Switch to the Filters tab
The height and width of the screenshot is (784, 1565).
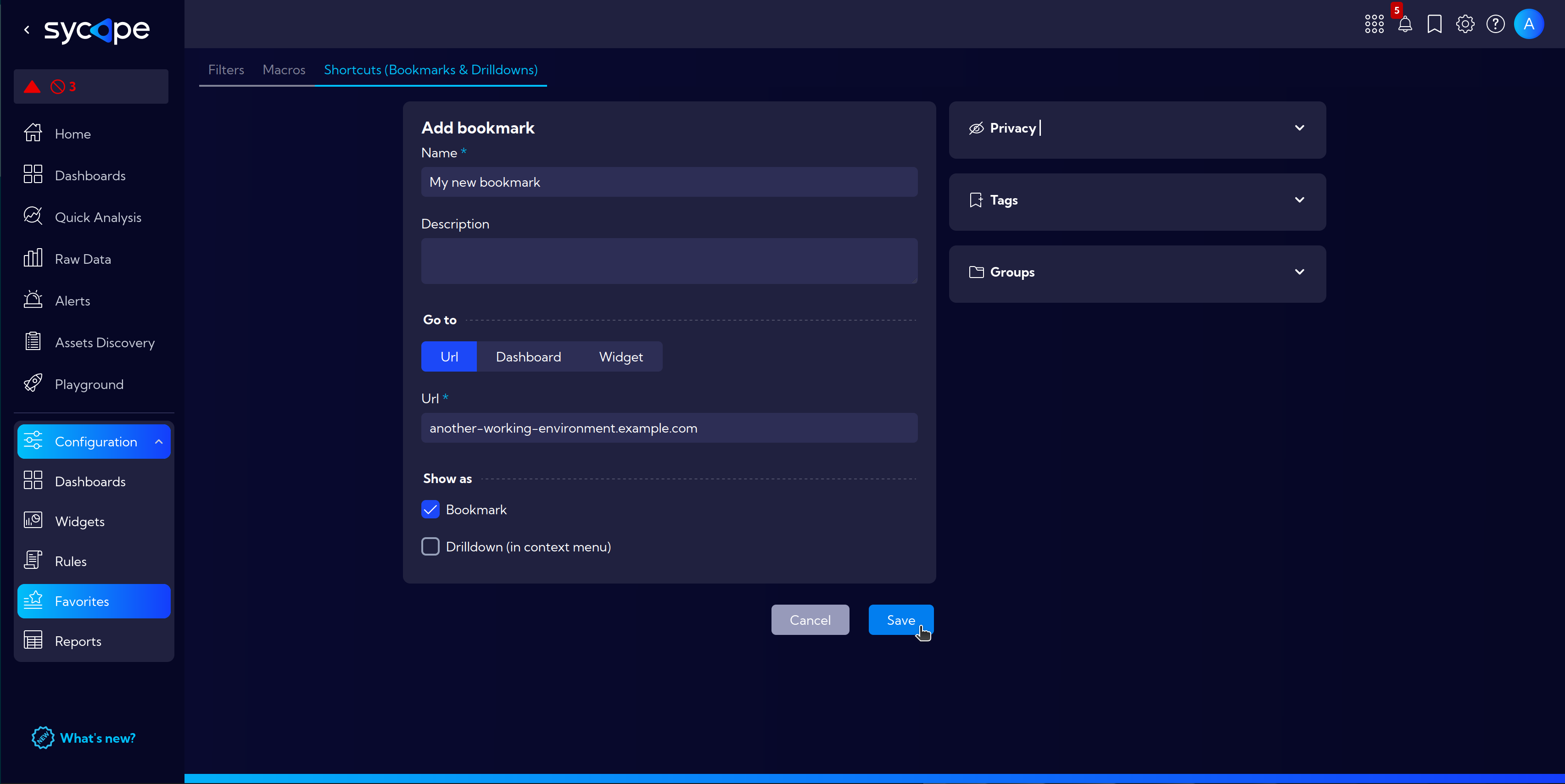(x=225, y=69)
